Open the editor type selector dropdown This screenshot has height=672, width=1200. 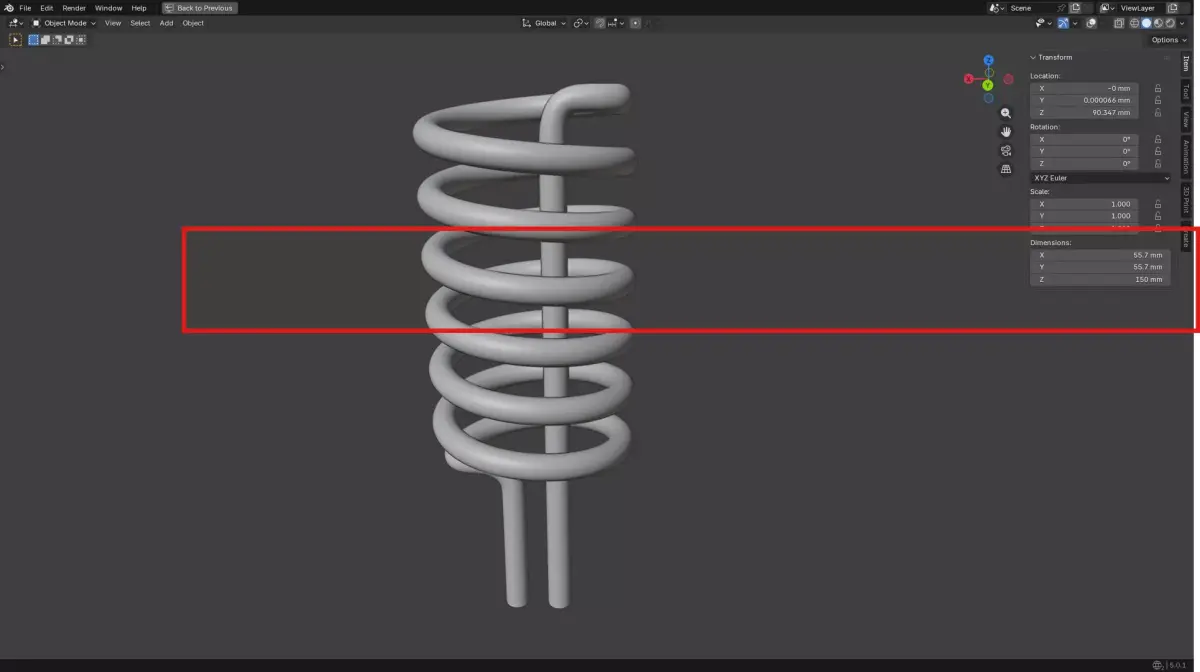(17, 23)
